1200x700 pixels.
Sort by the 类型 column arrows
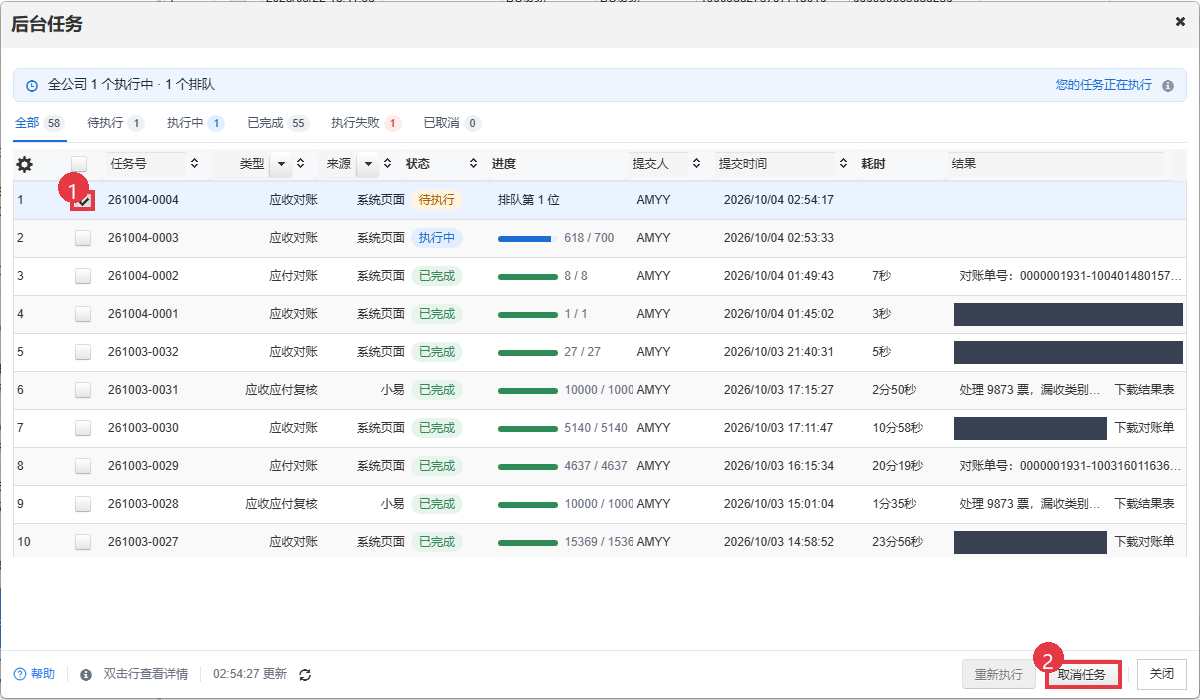pos(300,163)
